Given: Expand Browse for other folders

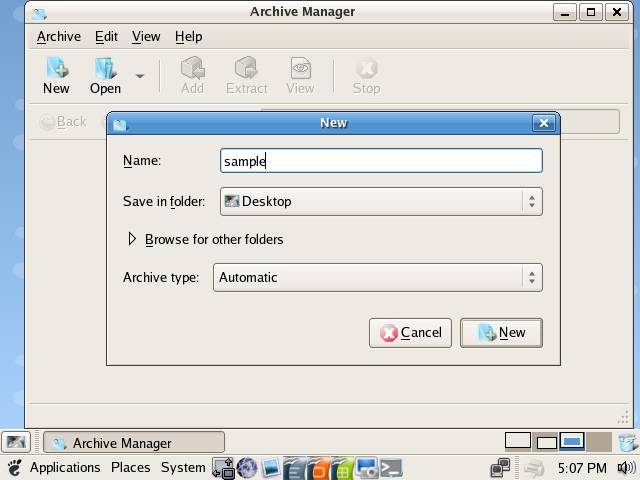Looking at the screenshot, I should pos(132,239).
